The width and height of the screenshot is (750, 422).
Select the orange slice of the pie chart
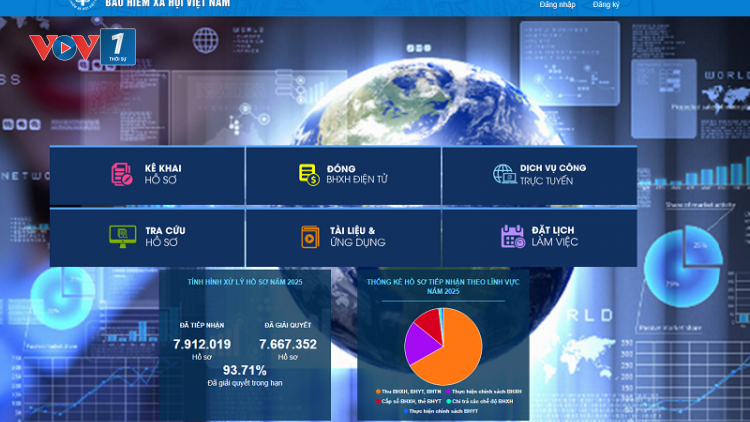coord(454,354)
